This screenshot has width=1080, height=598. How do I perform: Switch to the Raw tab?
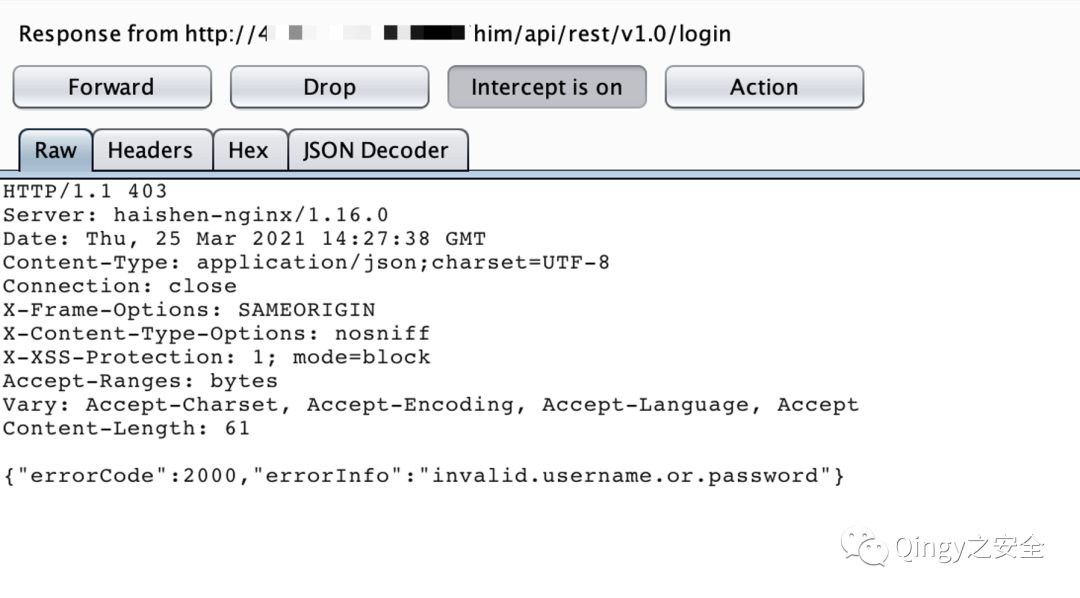point(55,151)
